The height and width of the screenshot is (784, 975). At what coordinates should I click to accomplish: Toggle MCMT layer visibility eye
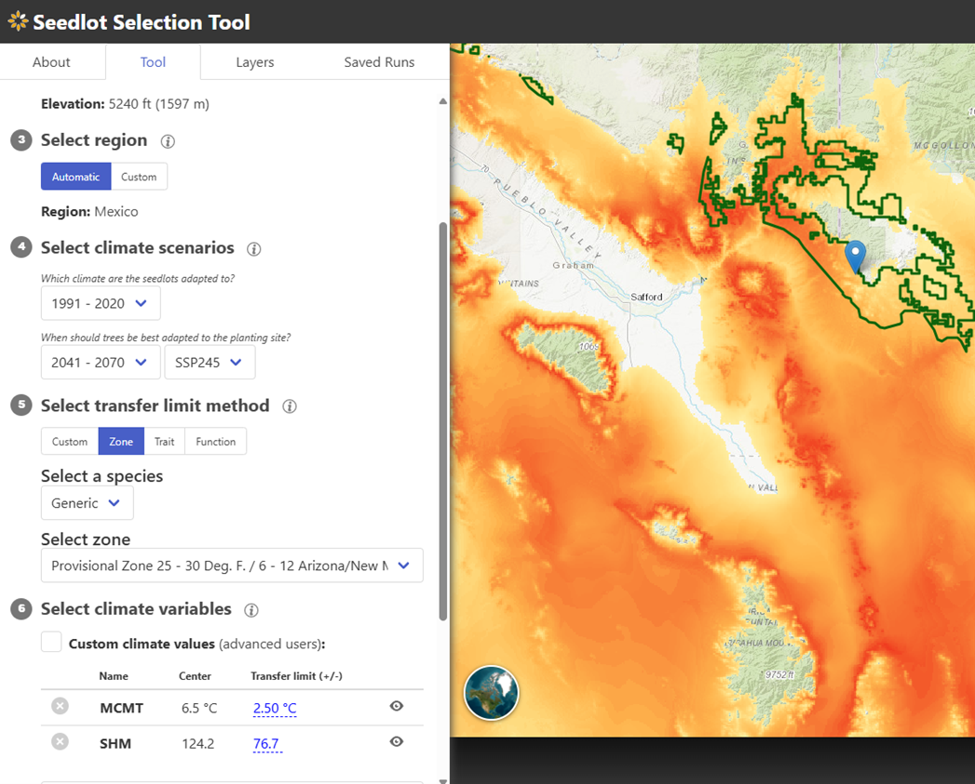(396, 706)
